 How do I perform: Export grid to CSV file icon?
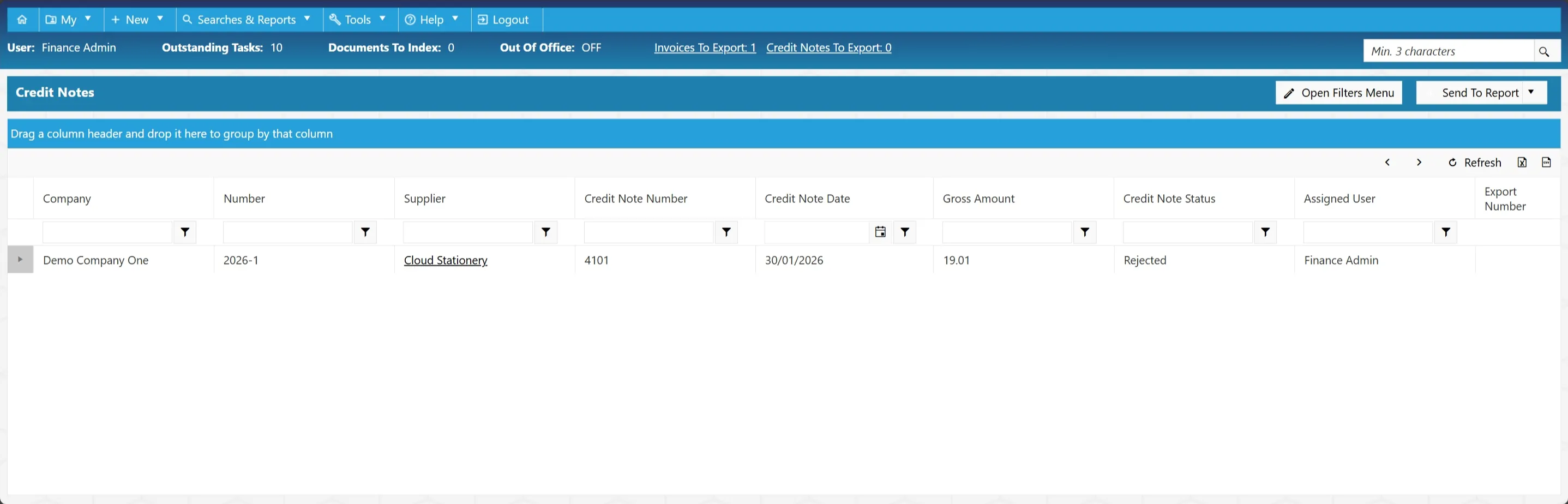pyautogui.click(x=1546, y=163)
